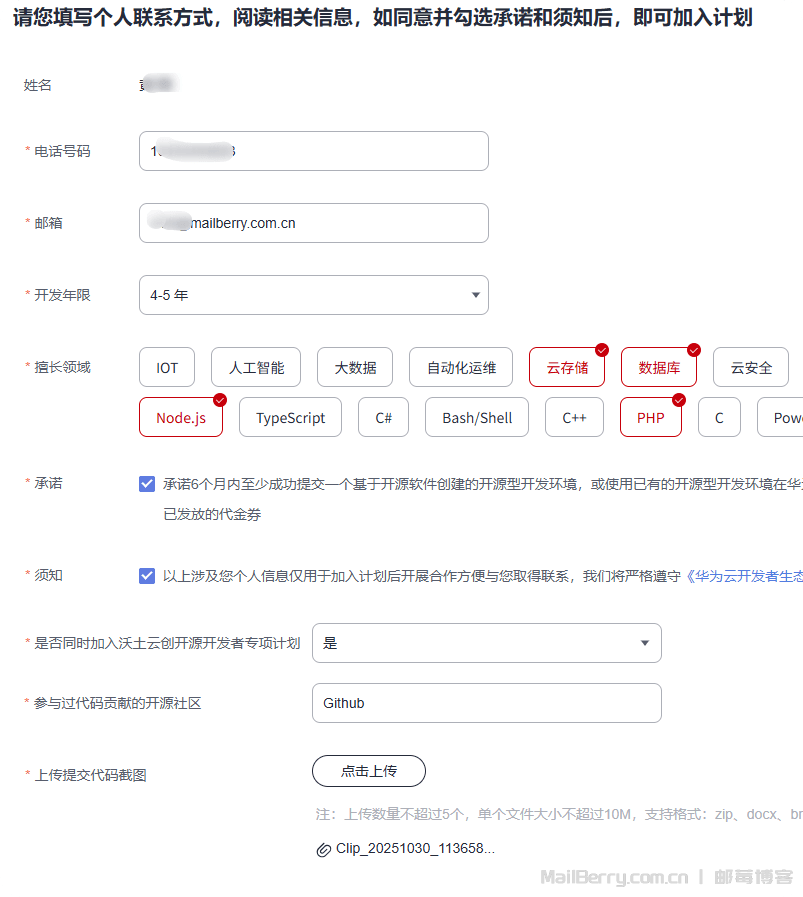Open the 开发年限 dropdown
Screen dimensions: 803x897
point(313,295)
